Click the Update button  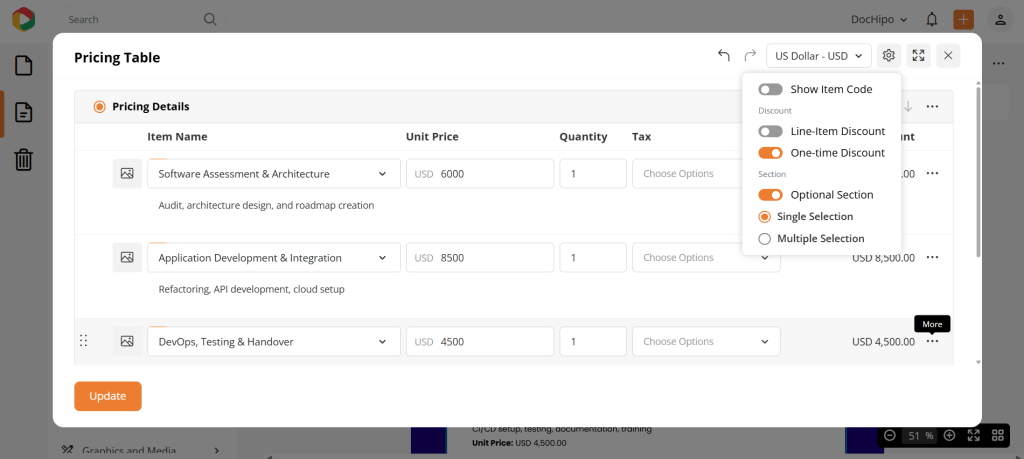(x=108, y=396)
